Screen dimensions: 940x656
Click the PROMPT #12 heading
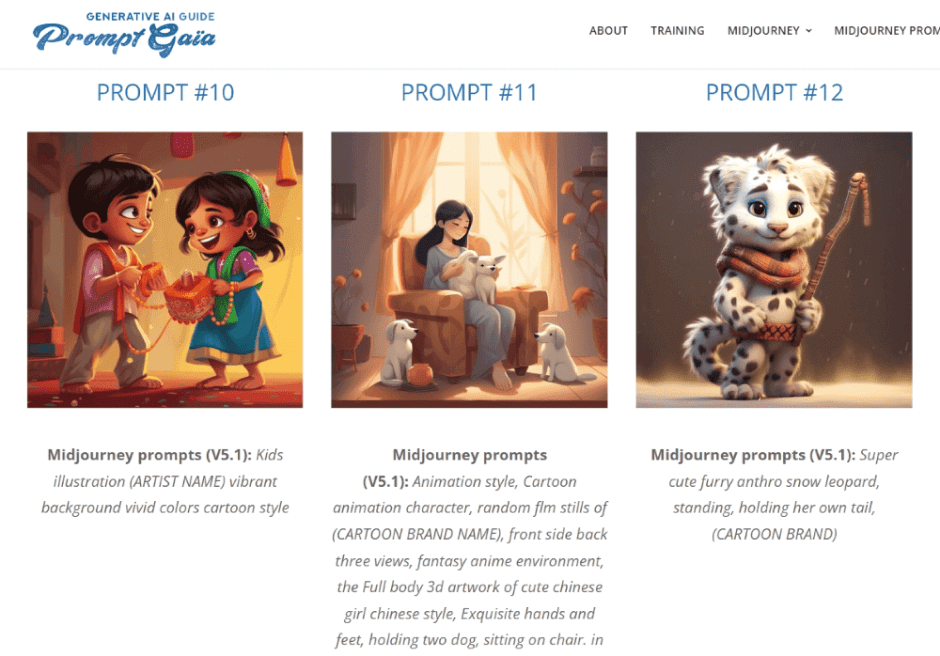click(x=774, y=92)
